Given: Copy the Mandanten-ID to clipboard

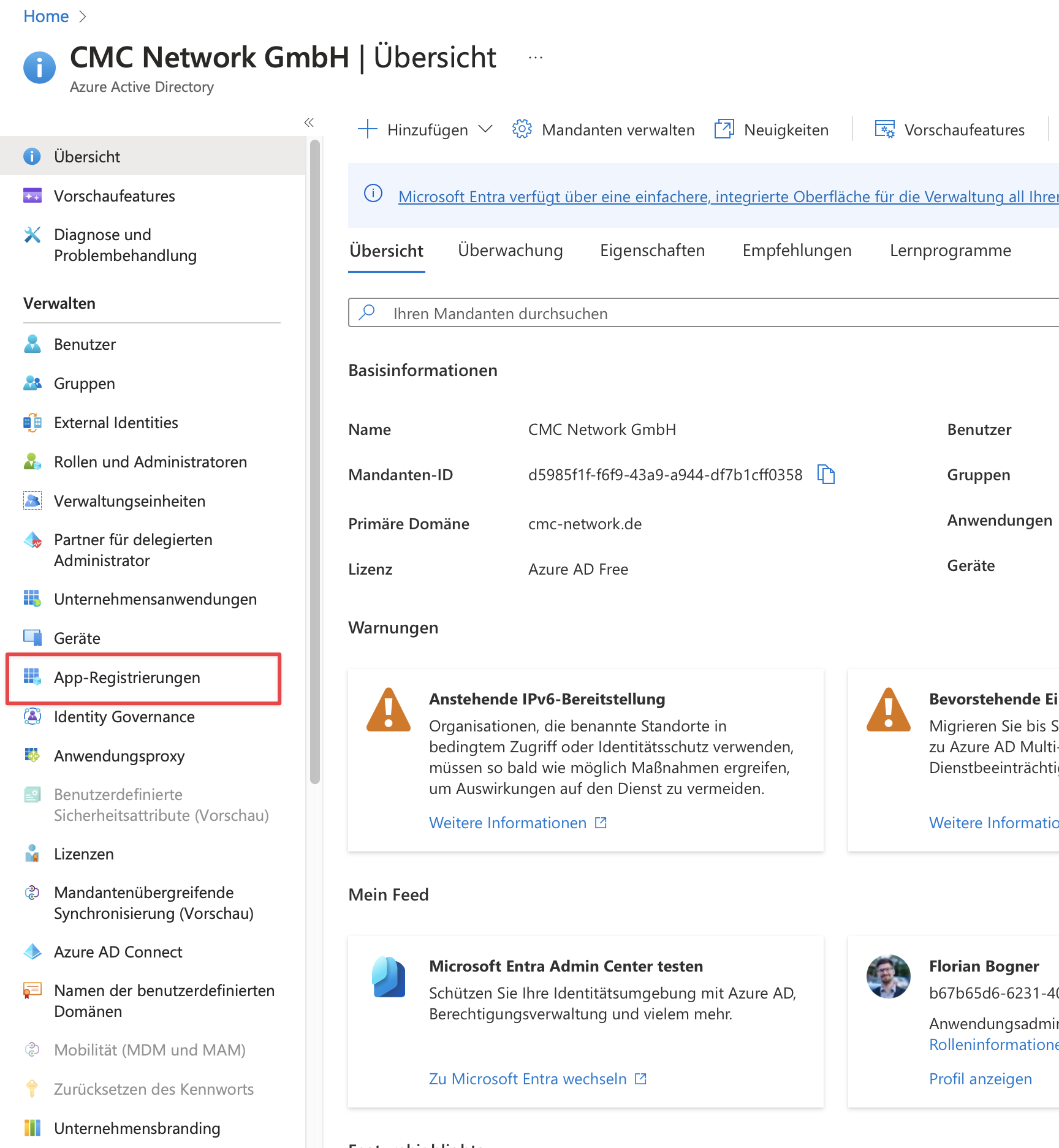Looking at the screenshot, I should pos(826,474).
